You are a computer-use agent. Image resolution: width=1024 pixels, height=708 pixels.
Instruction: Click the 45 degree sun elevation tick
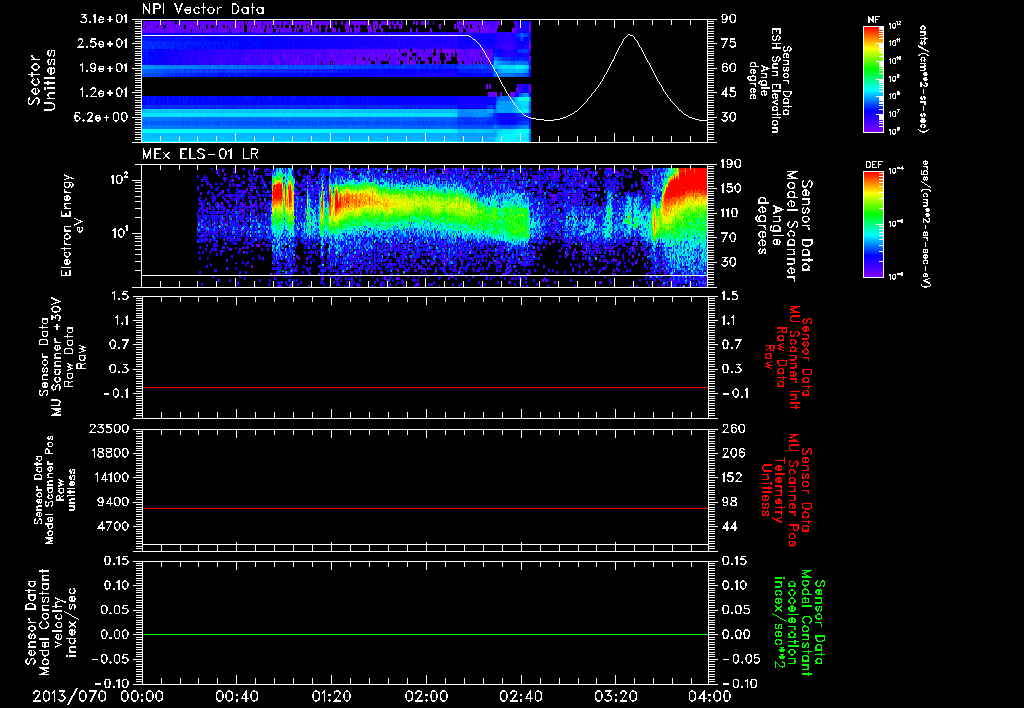tap(729, 92)
